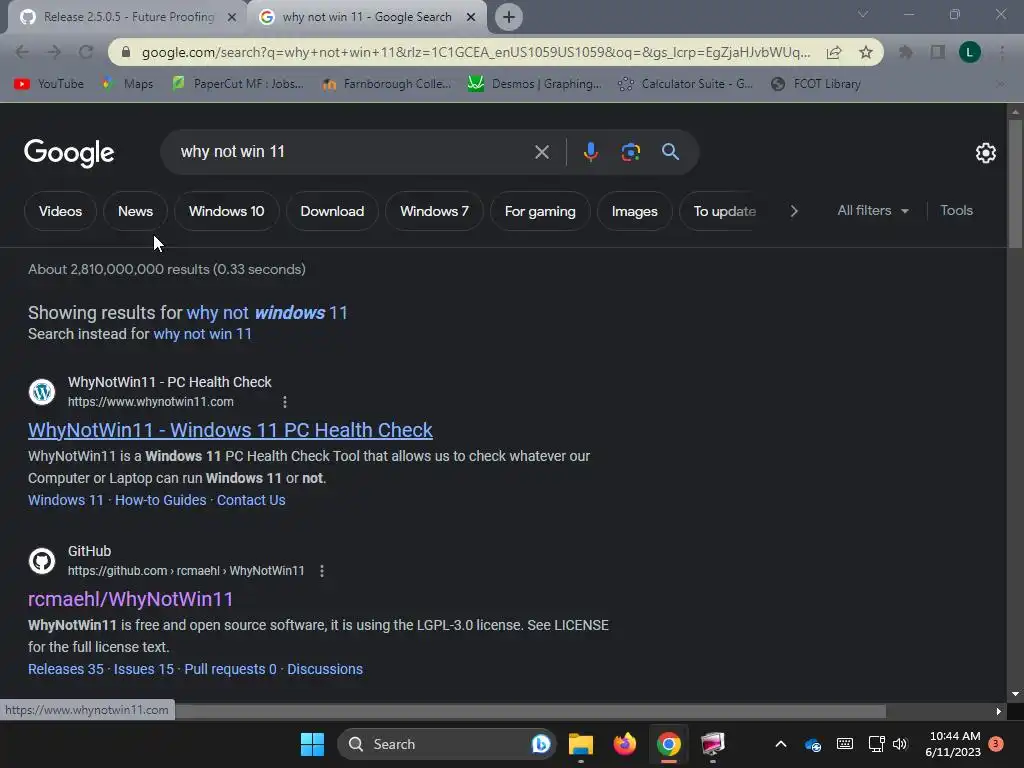
Task: Select the Windows 7 filter chip
Action: point(434,211)
